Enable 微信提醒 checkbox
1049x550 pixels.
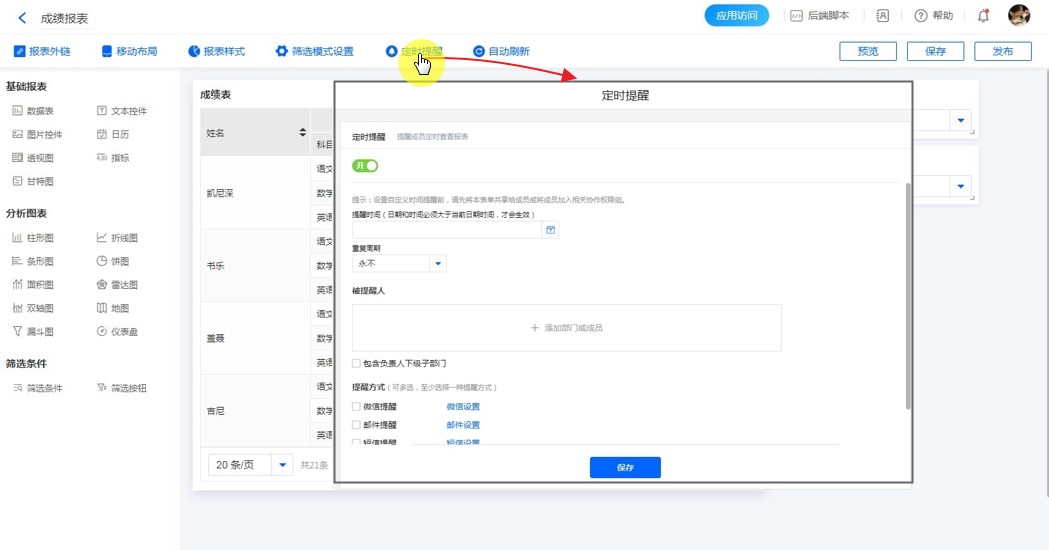click(x=357, y=407)
